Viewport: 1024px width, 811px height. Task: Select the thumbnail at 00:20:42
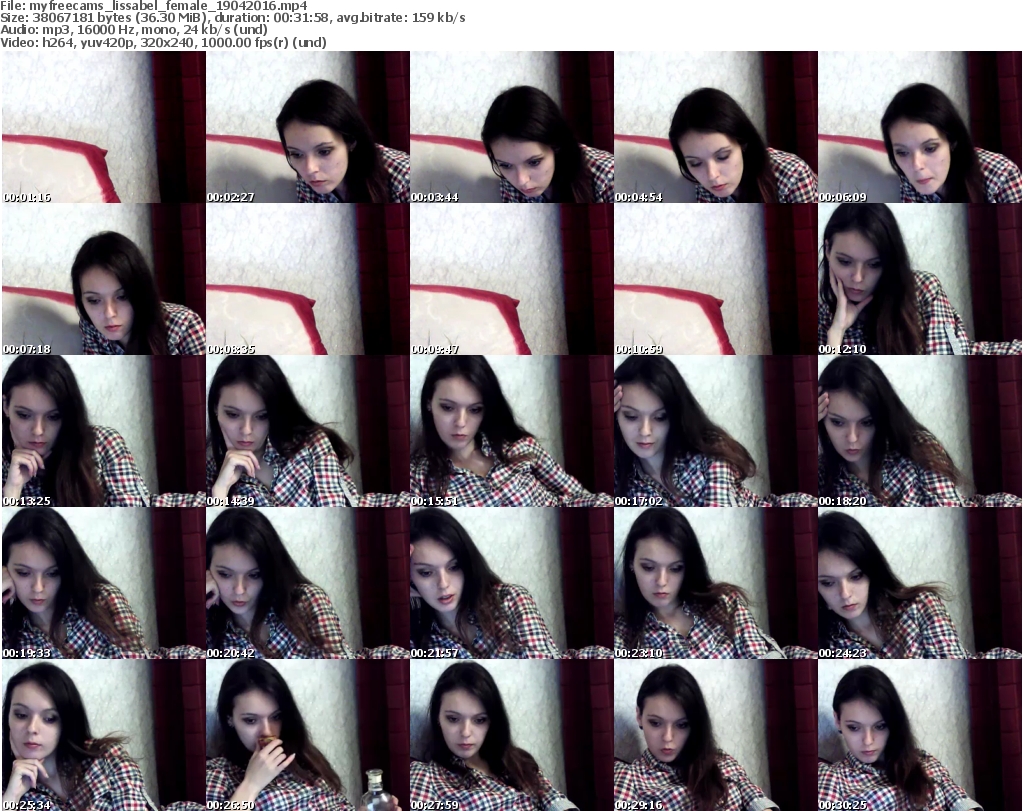coord(308,584)
